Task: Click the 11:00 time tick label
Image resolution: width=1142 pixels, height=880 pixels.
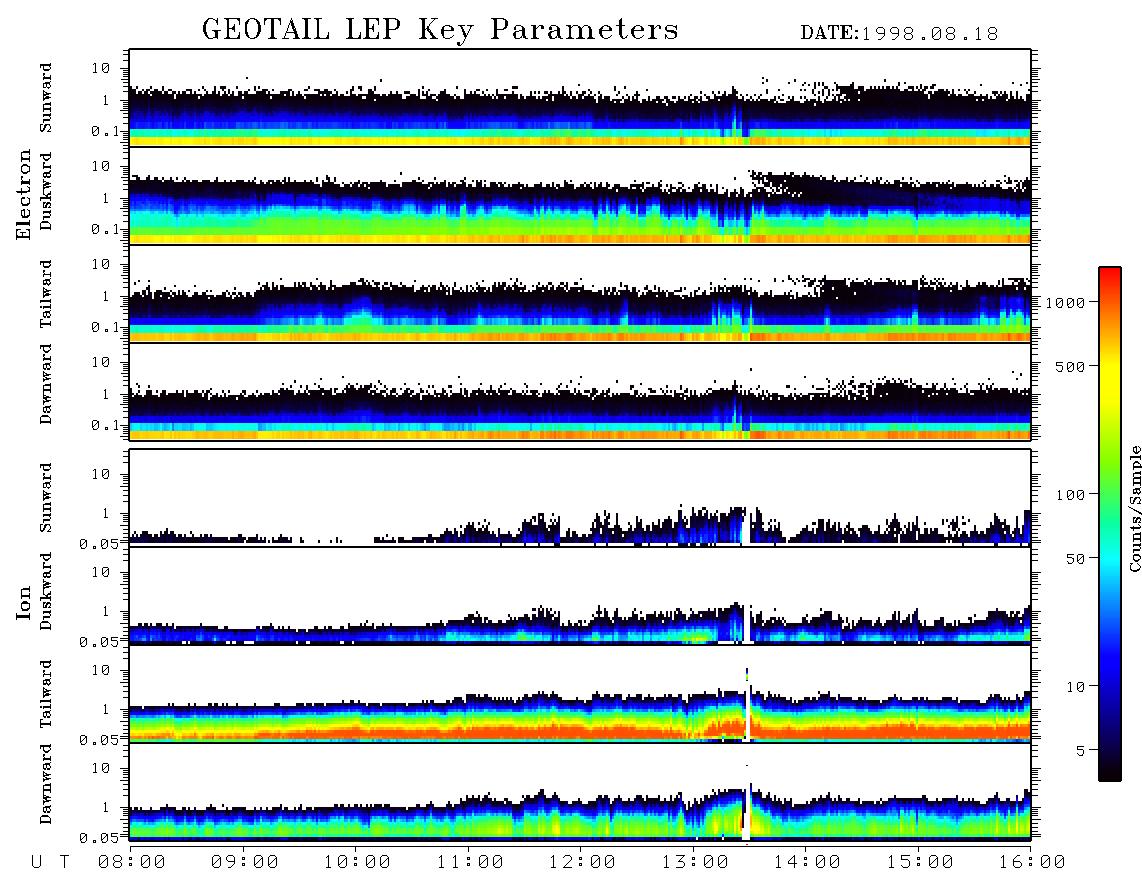Action: click(470, 862)
